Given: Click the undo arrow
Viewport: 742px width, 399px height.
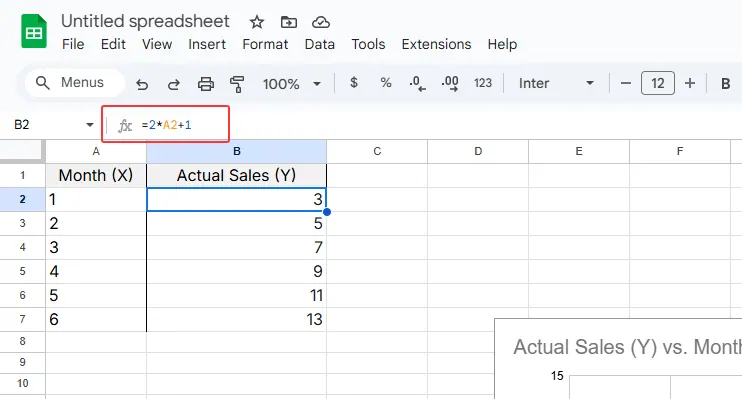Looking at the screenshot, I should 142,84.
